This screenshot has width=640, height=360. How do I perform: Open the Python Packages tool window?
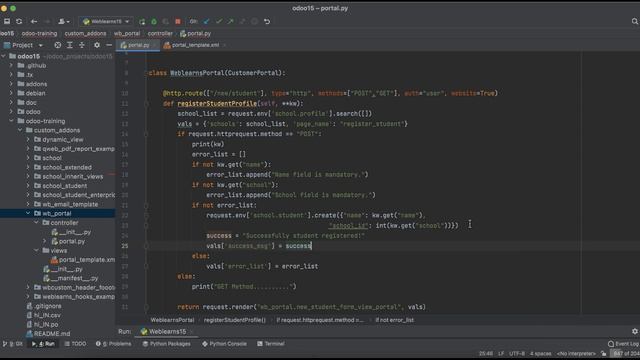tap(167, 344)
